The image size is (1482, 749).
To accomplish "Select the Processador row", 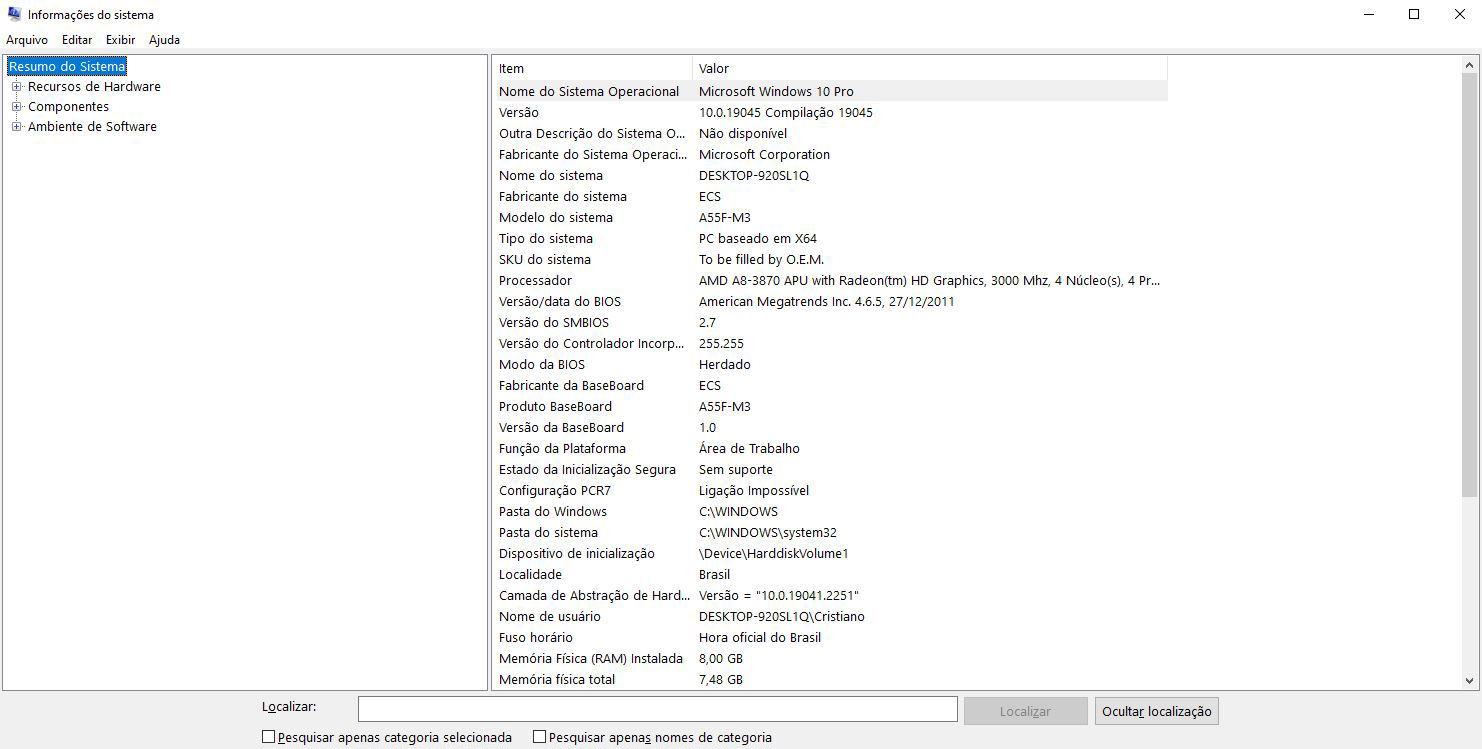I will (x=830, y=280).
